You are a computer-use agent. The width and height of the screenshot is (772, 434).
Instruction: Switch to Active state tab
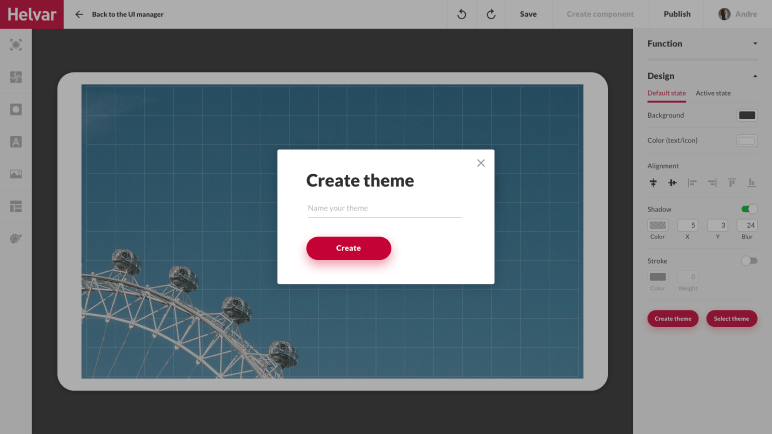713,93
